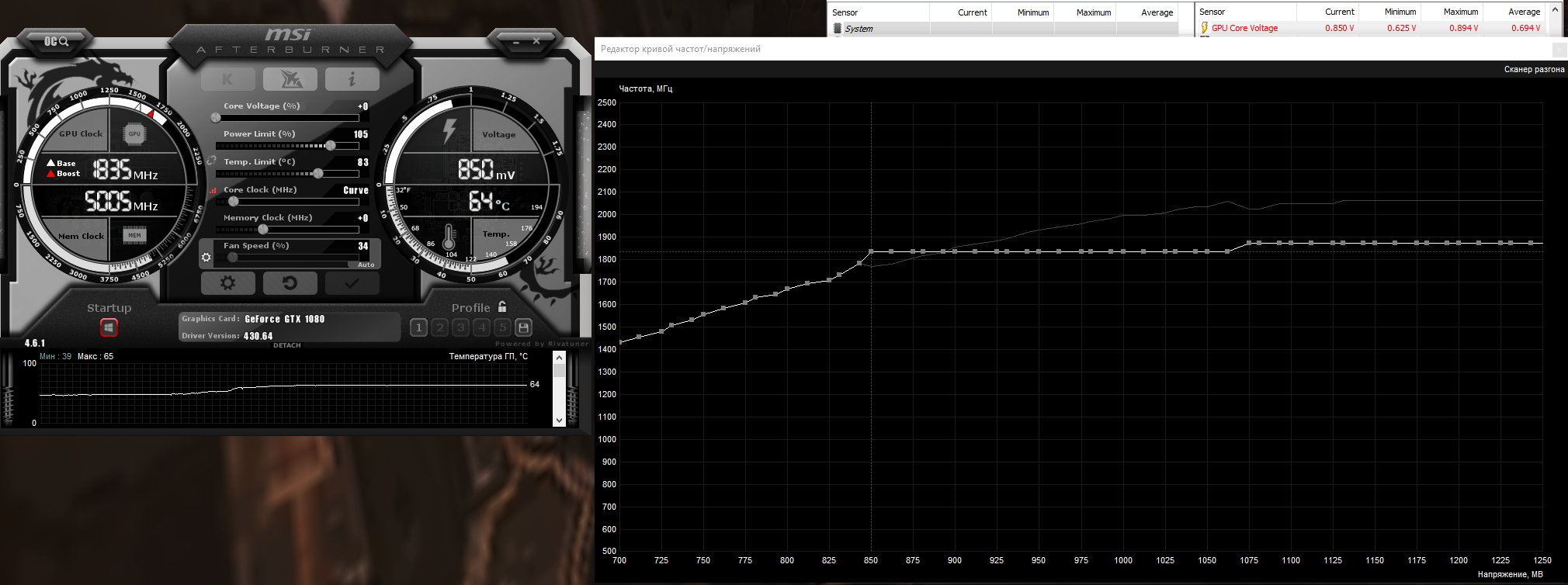Click the Power Limit value 105
This screenshot has width=1568, height=585.
361,134
